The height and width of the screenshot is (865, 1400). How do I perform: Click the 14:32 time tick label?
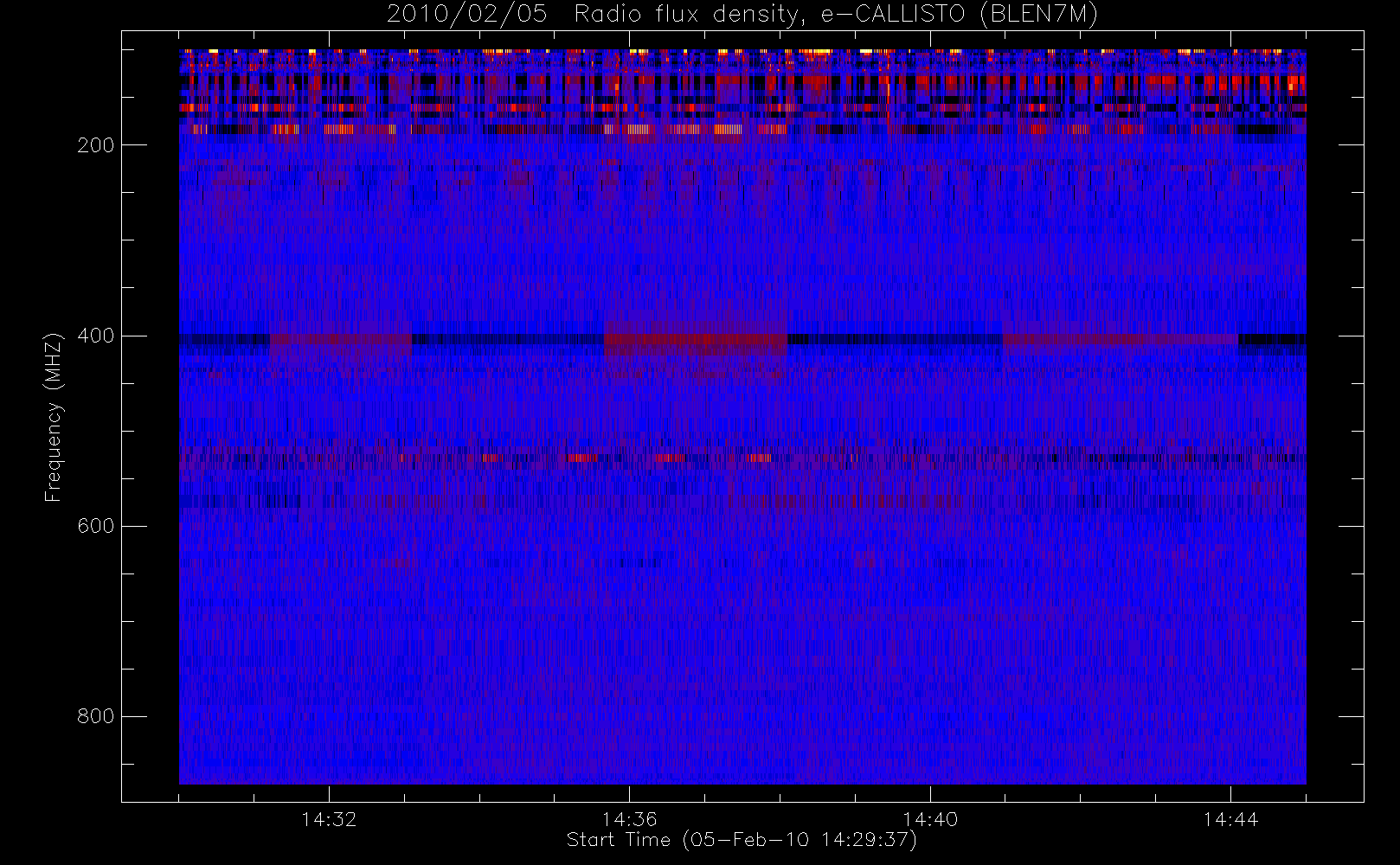coord(329,819)
